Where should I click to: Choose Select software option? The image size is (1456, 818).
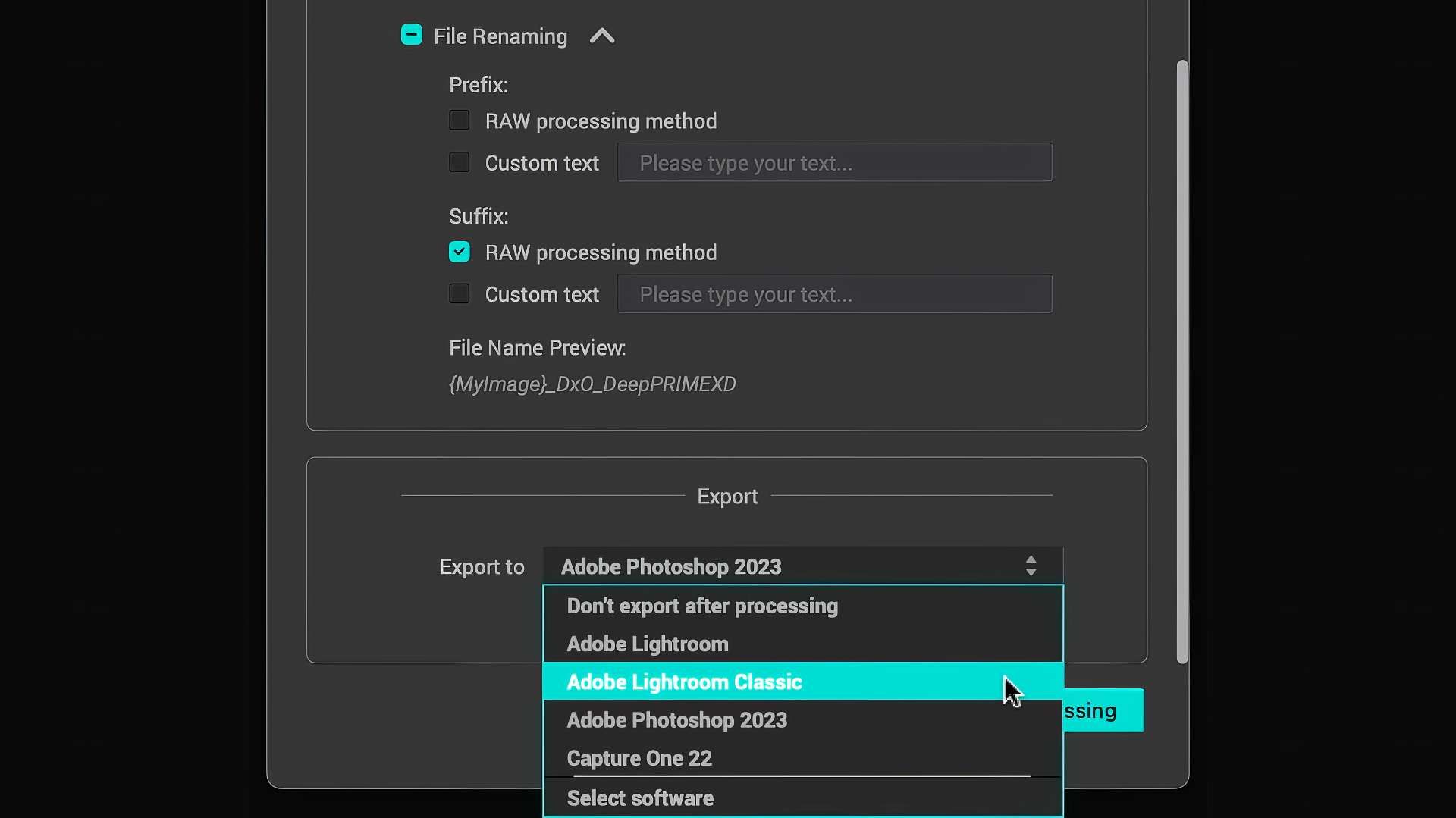pyautogui.click(x=640, y=798)
